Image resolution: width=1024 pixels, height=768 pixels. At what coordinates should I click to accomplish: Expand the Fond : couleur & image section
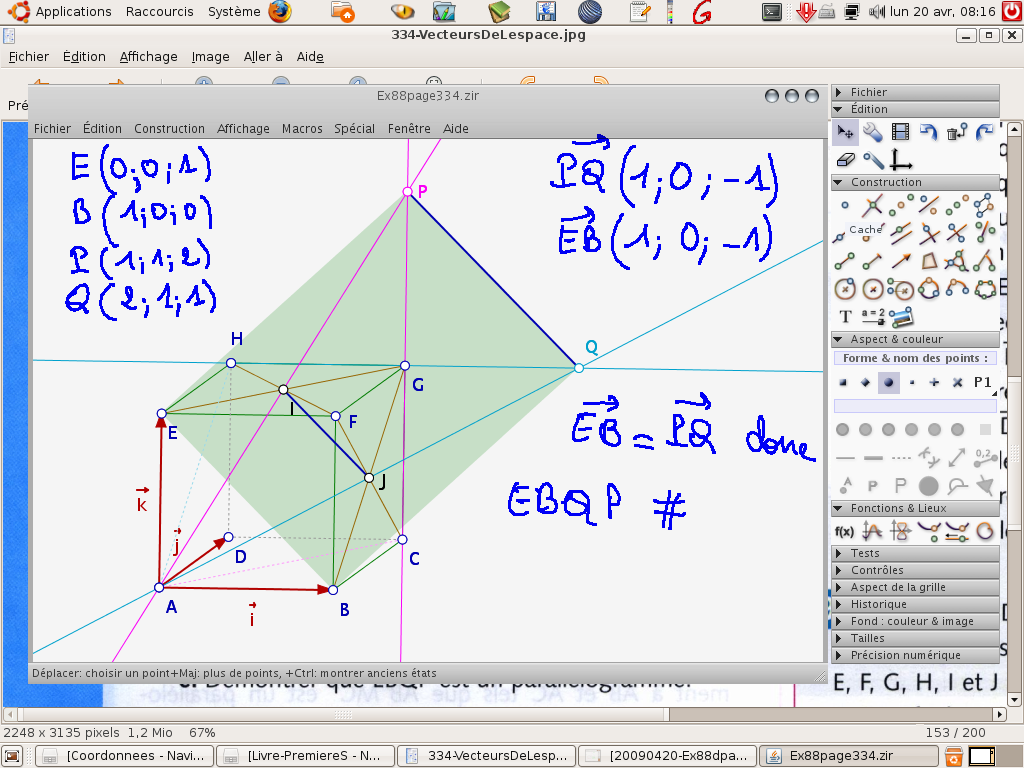(911, 621)
